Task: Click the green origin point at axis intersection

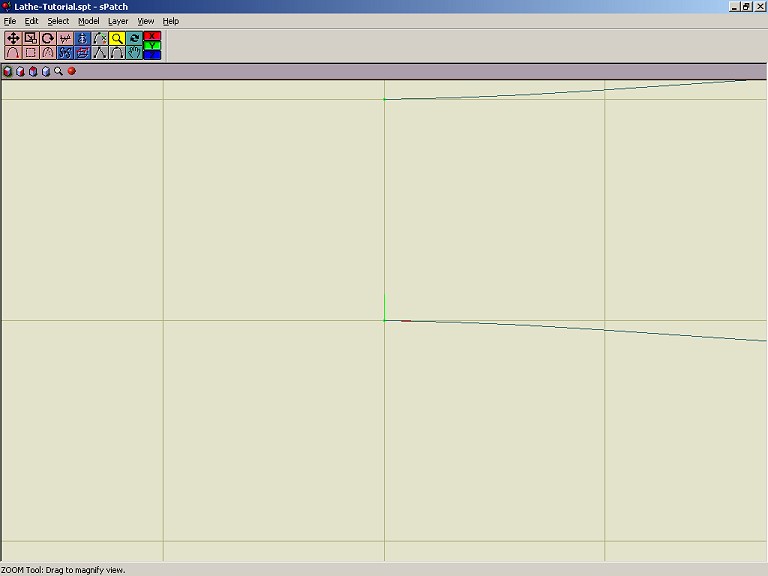Action: [384, 320]
